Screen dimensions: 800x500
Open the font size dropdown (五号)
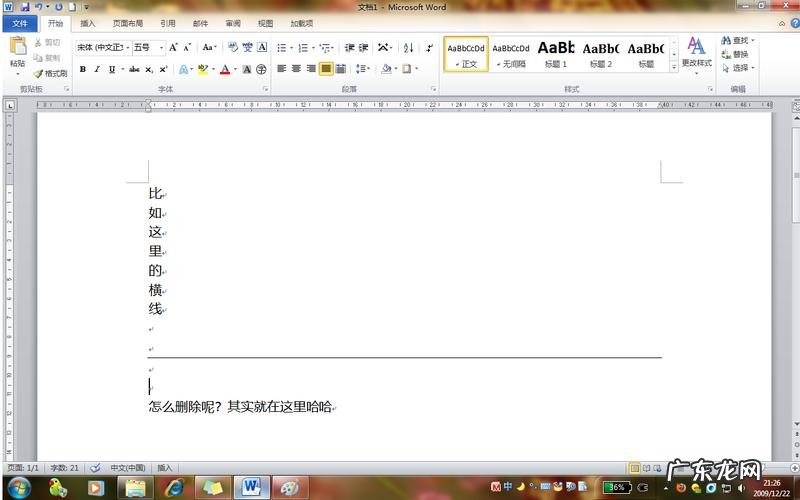(x=148, y=47)
